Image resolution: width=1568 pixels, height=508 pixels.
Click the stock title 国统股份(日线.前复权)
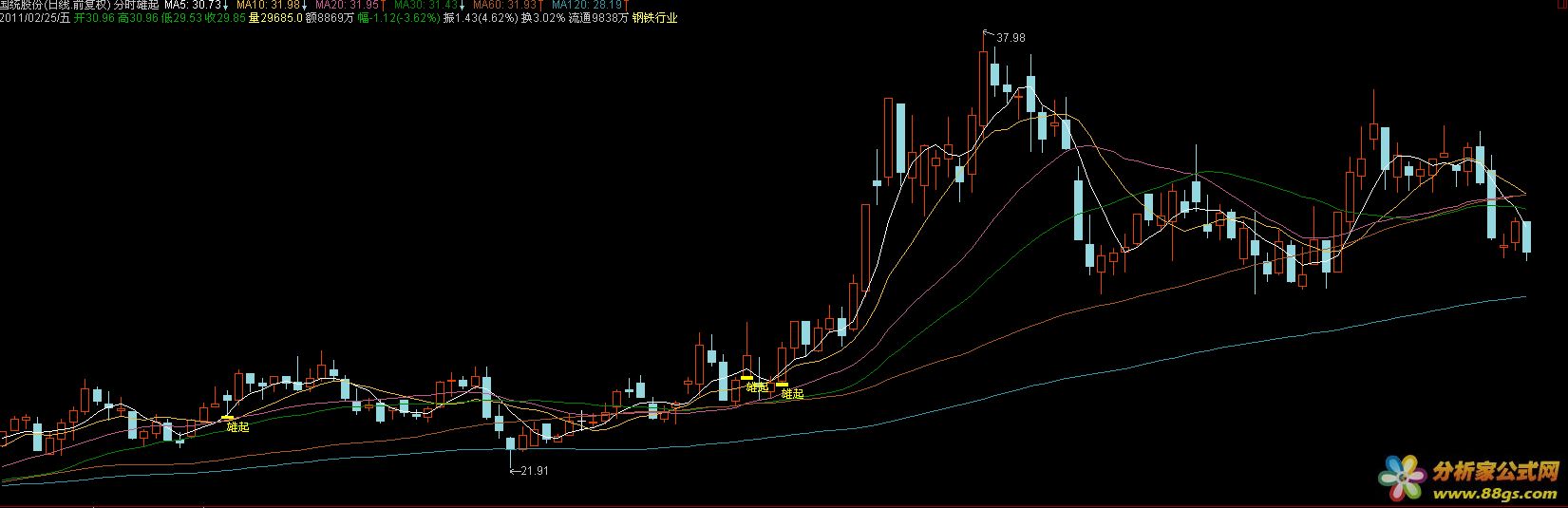pos(56,5)
